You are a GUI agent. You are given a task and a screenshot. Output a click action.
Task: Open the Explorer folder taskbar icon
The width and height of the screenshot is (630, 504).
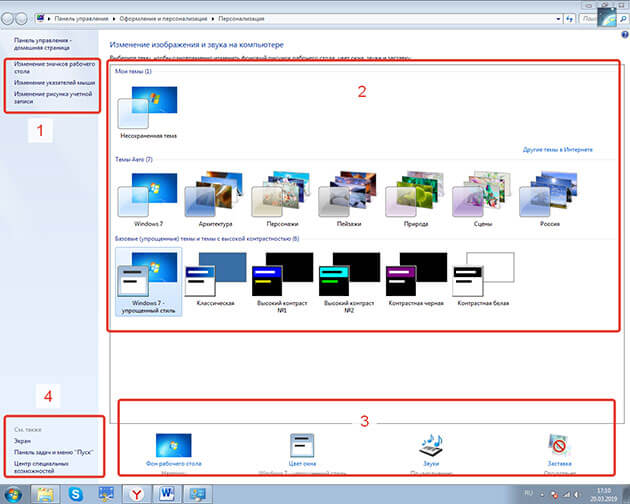(x=45, y=494)
